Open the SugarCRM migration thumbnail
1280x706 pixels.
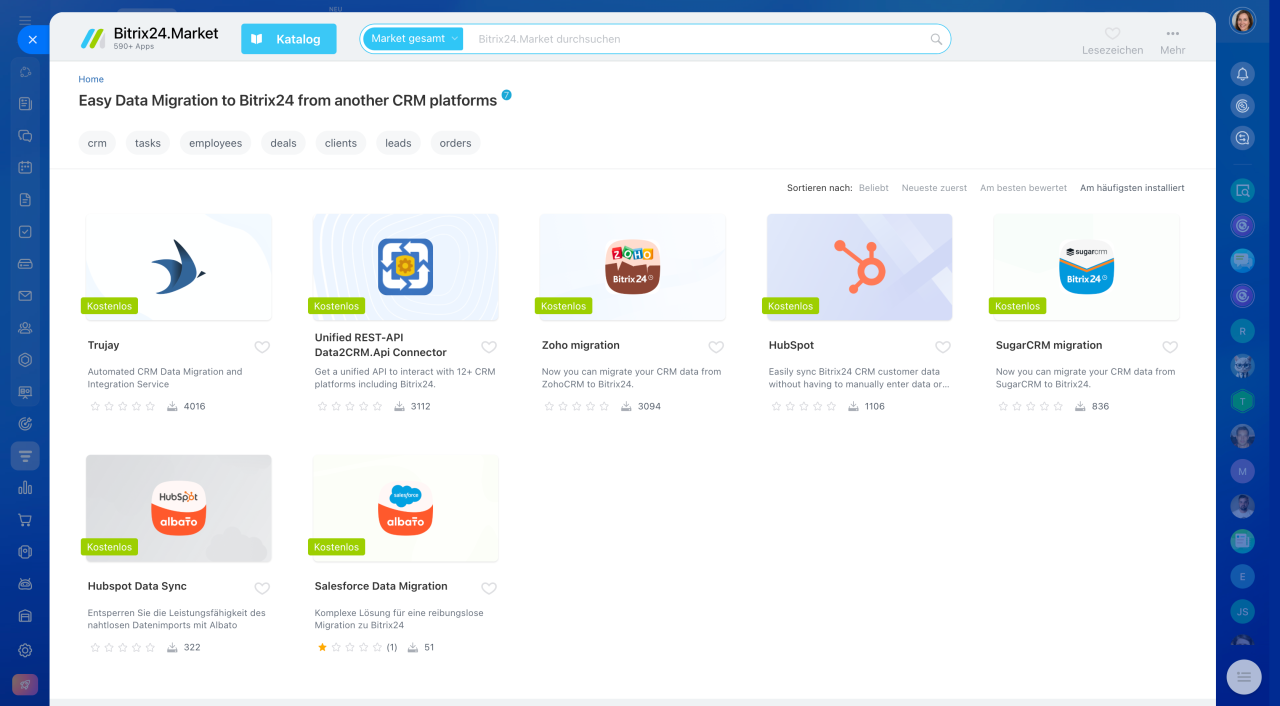click(x=1086, y=267)
